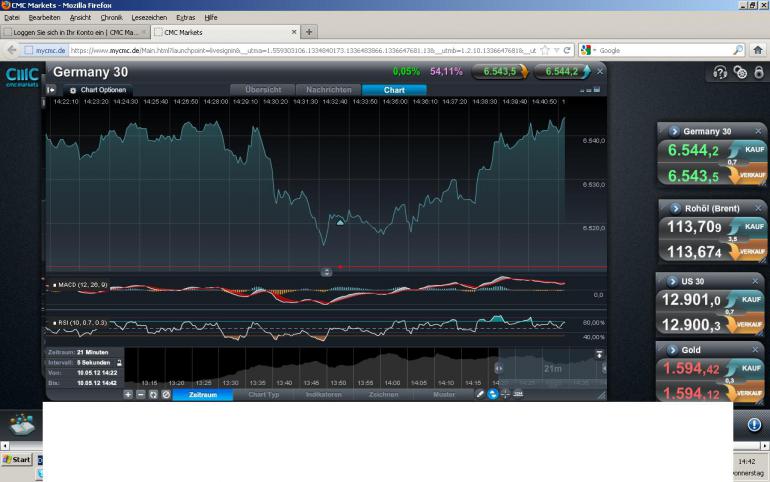Expand the Rohöl (Brent) ticket arrow
Screen dimensions: 770x482
click(x=674, y=208)
